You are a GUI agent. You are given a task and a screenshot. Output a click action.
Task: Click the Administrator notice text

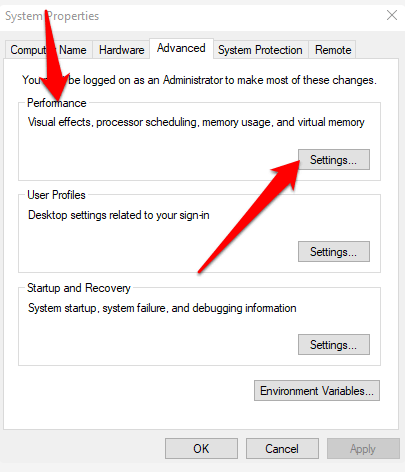coord(199,80)
